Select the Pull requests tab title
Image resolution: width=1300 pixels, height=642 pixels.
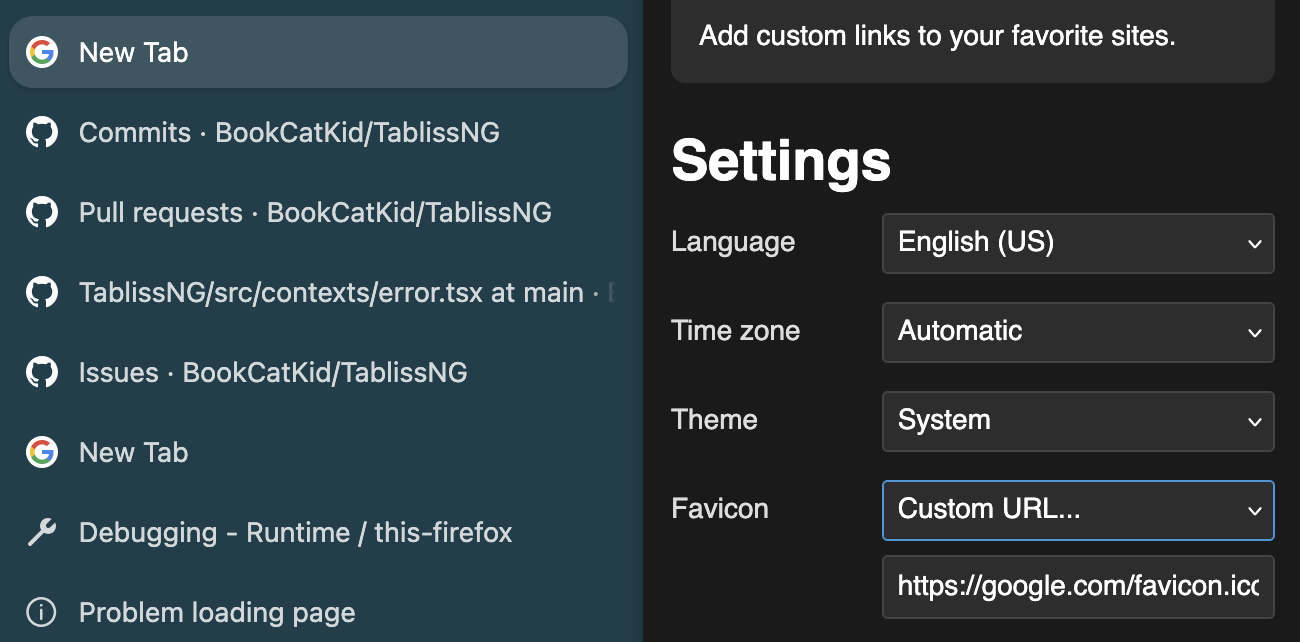(x=315, y=213)
